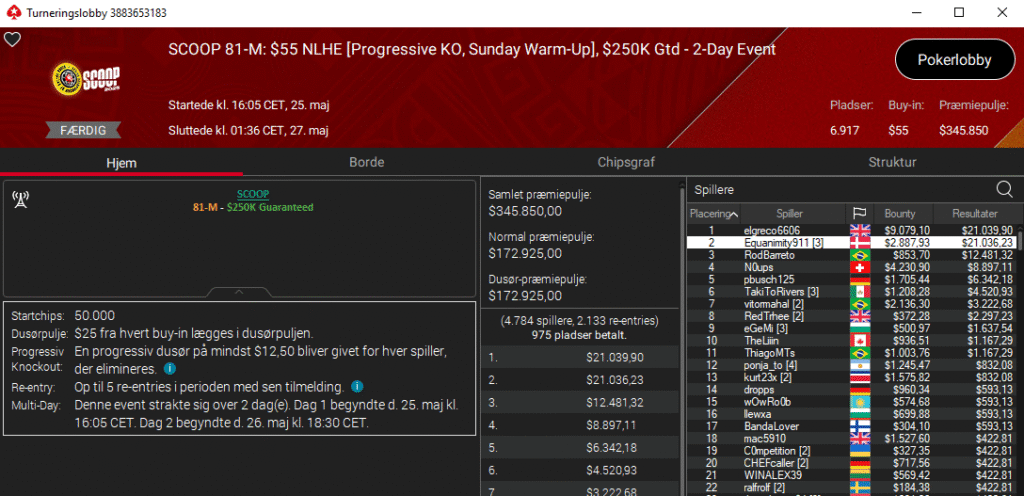Click the FÆRDIG status badge
The image size is (1024, 496).
point(83,131)
